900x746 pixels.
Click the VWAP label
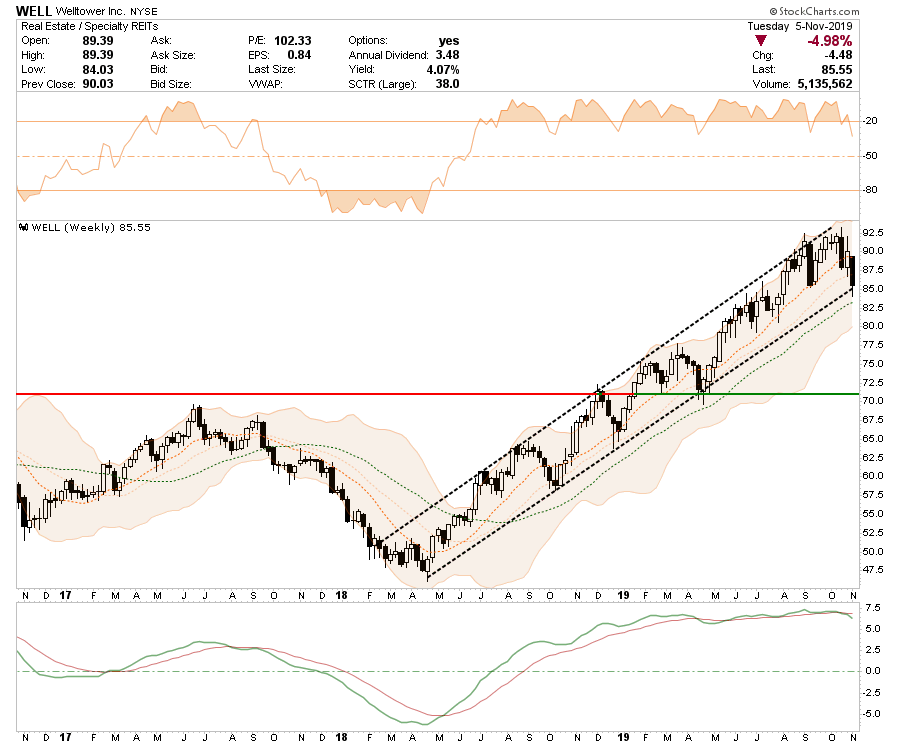(265, 84)
